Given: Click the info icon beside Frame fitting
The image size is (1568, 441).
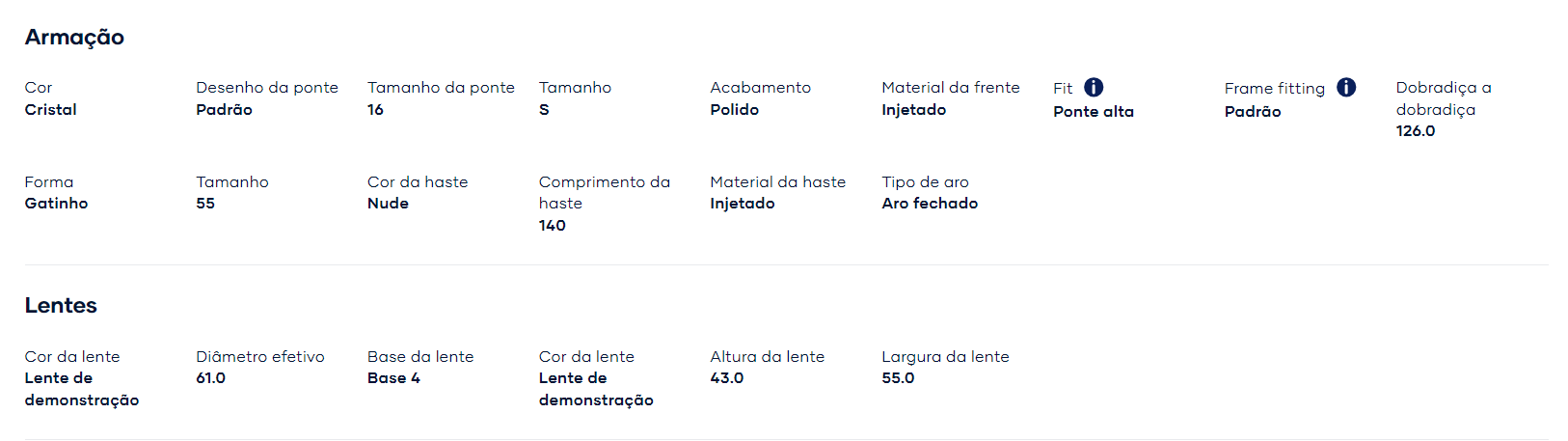Looking at the screenshot, I should (x=1346, y=88).
